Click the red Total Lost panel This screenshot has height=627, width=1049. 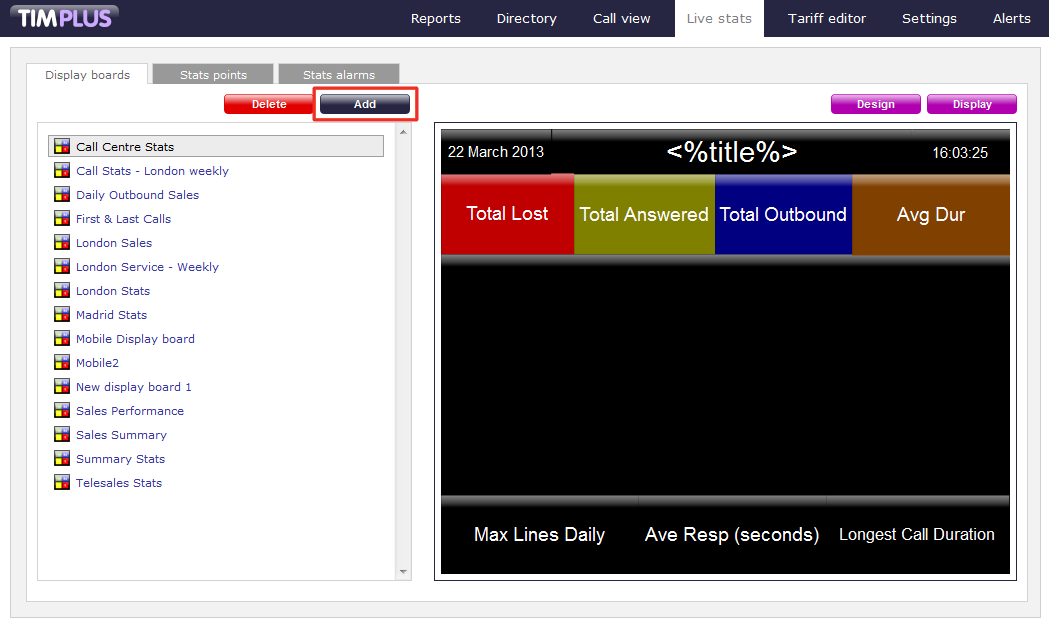click(507, 214)
